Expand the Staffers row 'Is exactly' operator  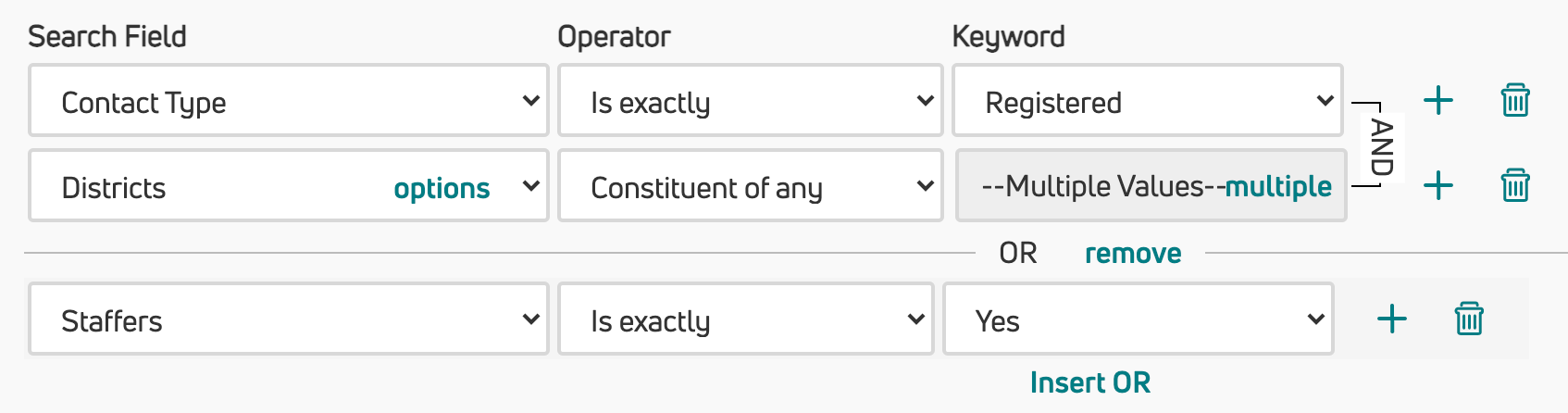(x=746, y=319)
